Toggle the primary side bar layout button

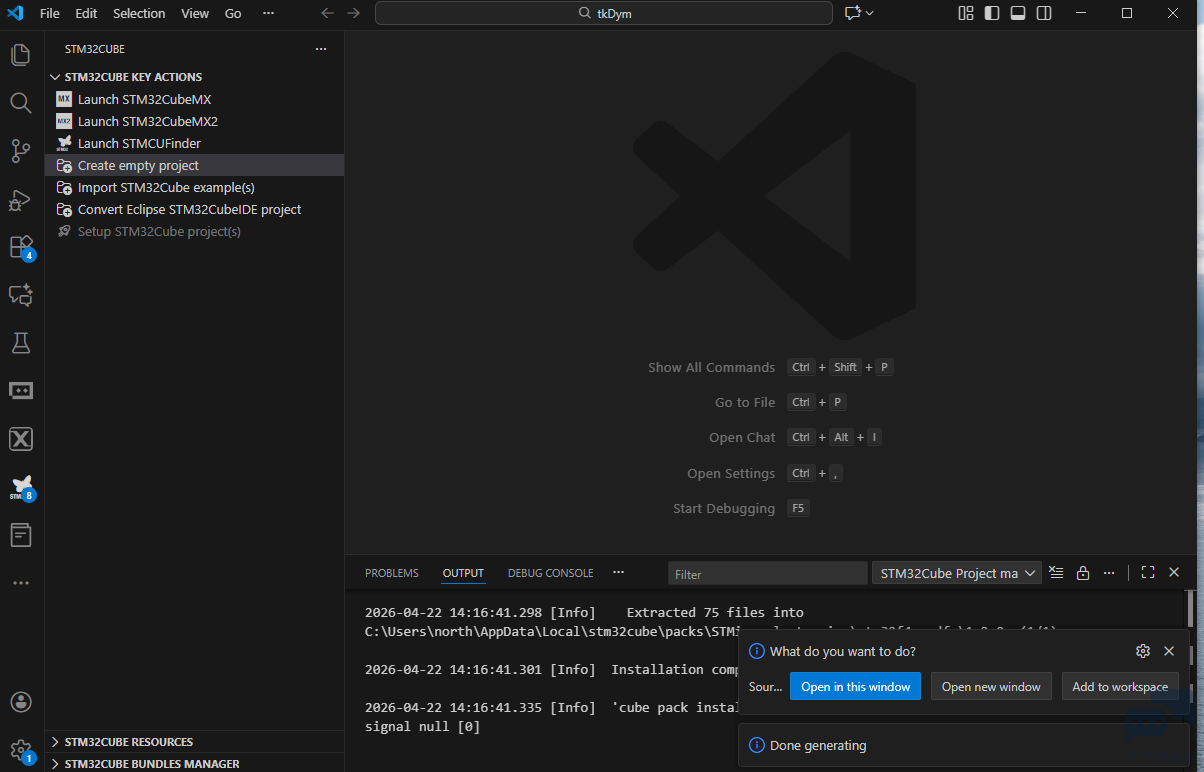tap(992, 13)
